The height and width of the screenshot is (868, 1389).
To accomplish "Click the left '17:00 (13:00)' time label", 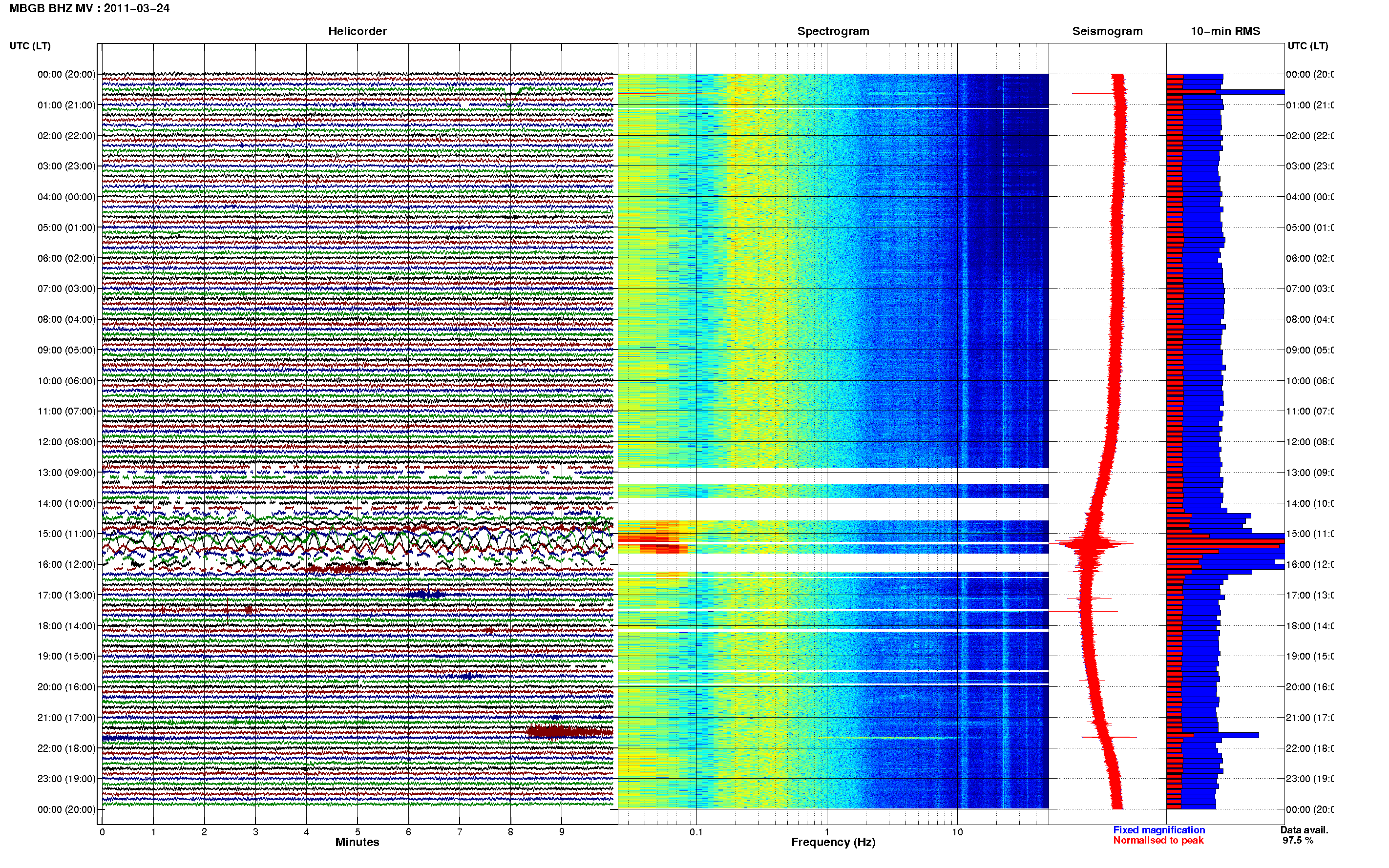I will (66, 595).
